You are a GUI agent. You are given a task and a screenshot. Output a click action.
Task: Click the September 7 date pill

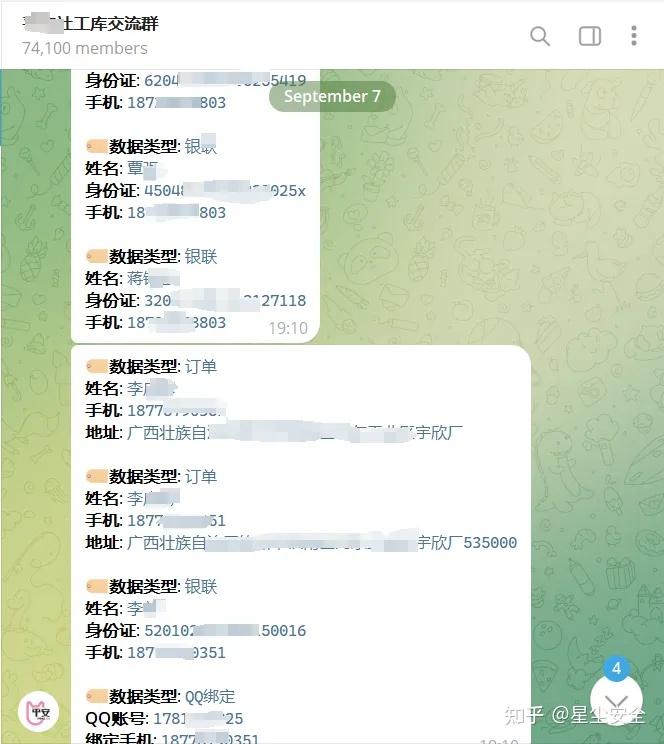pos(332,96)
